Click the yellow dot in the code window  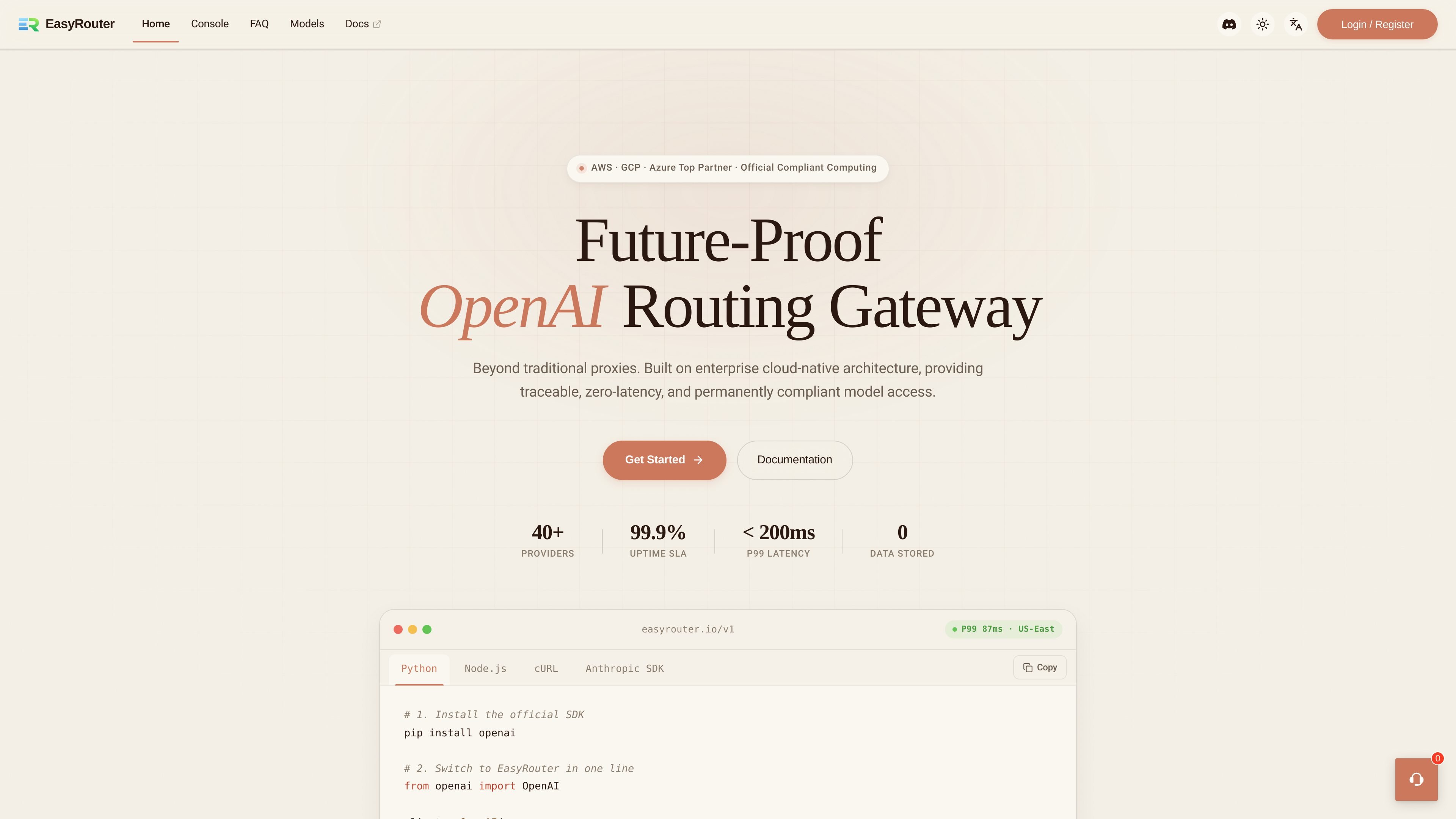pyautogui.click(x=413, y=630)
